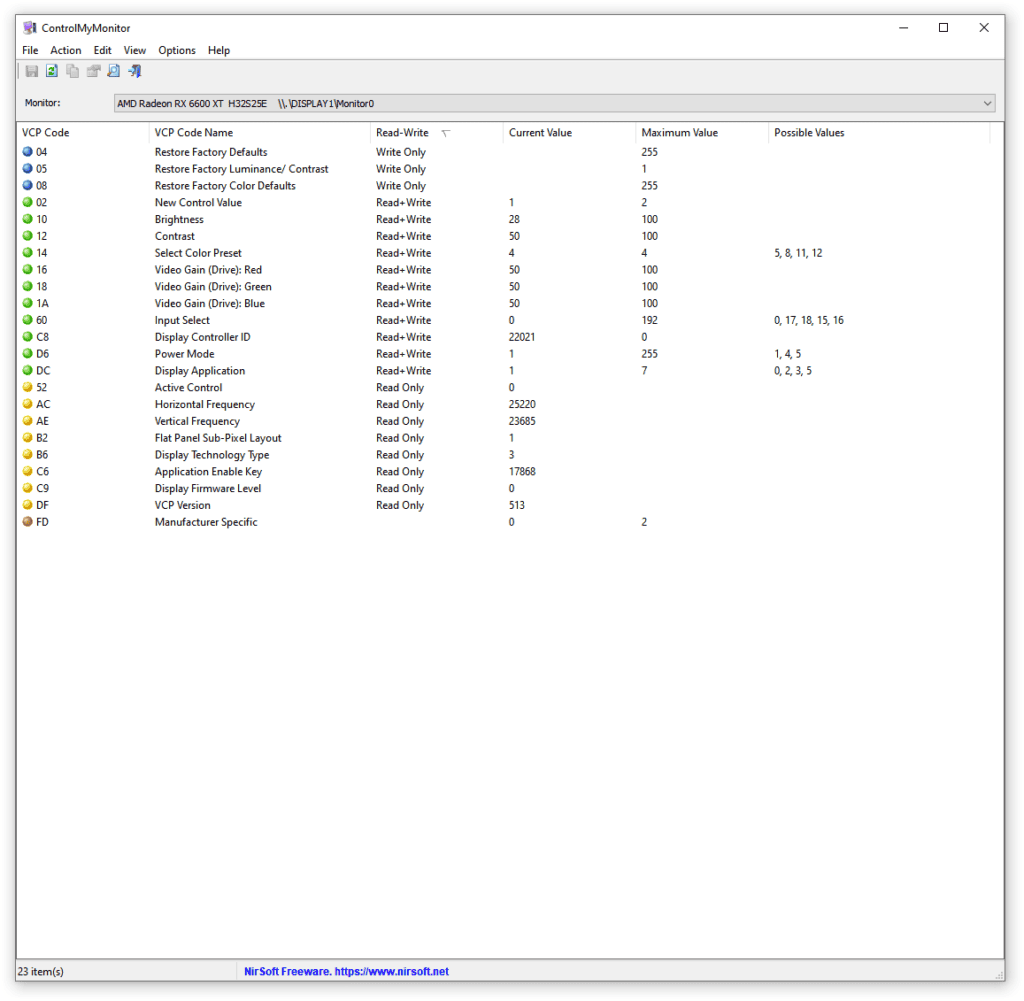Click the blue icon beside Restore Factory Defaults

25,151
